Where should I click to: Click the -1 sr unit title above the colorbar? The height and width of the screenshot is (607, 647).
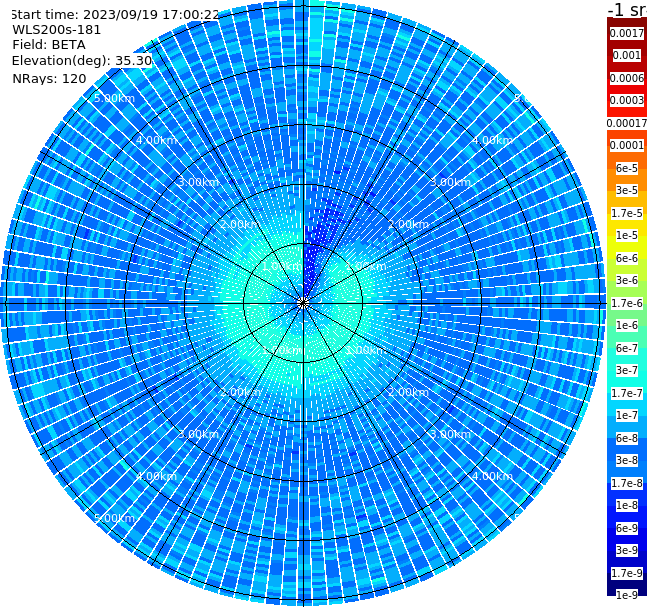tap(627, 10)
